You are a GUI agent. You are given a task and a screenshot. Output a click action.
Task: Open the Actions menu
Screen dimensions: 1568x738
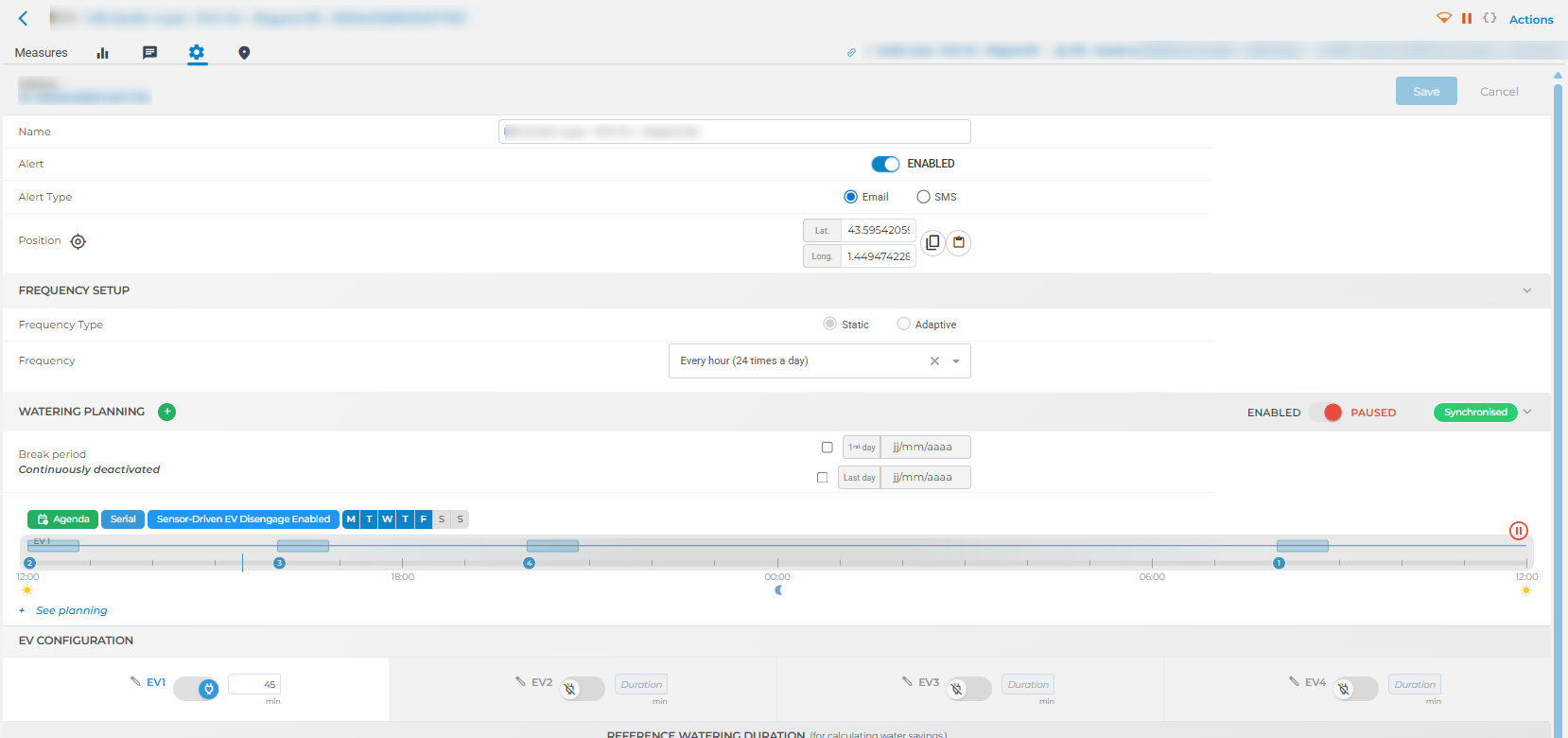pos(1530,19)
